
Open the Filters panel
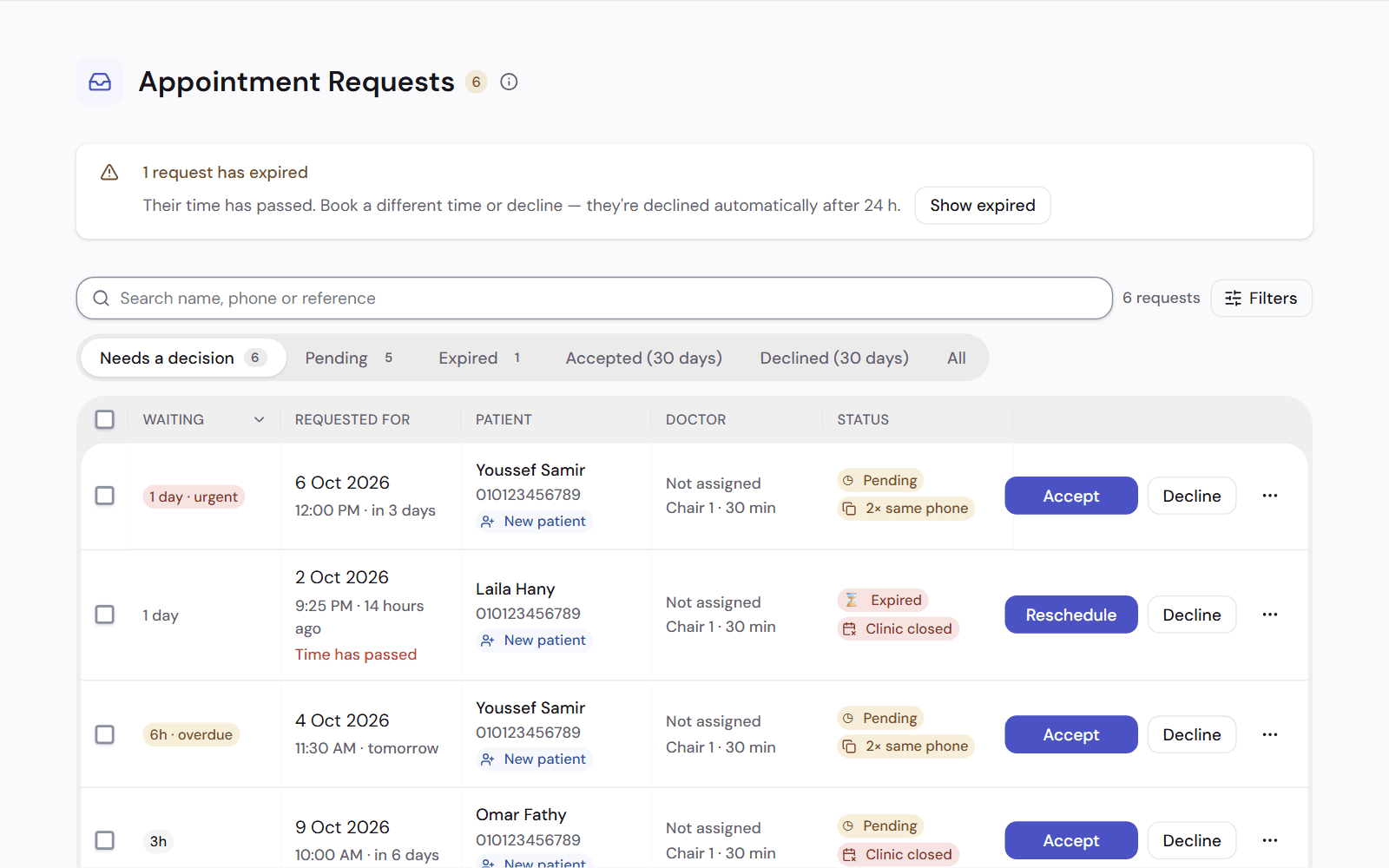click(1261, 298)
